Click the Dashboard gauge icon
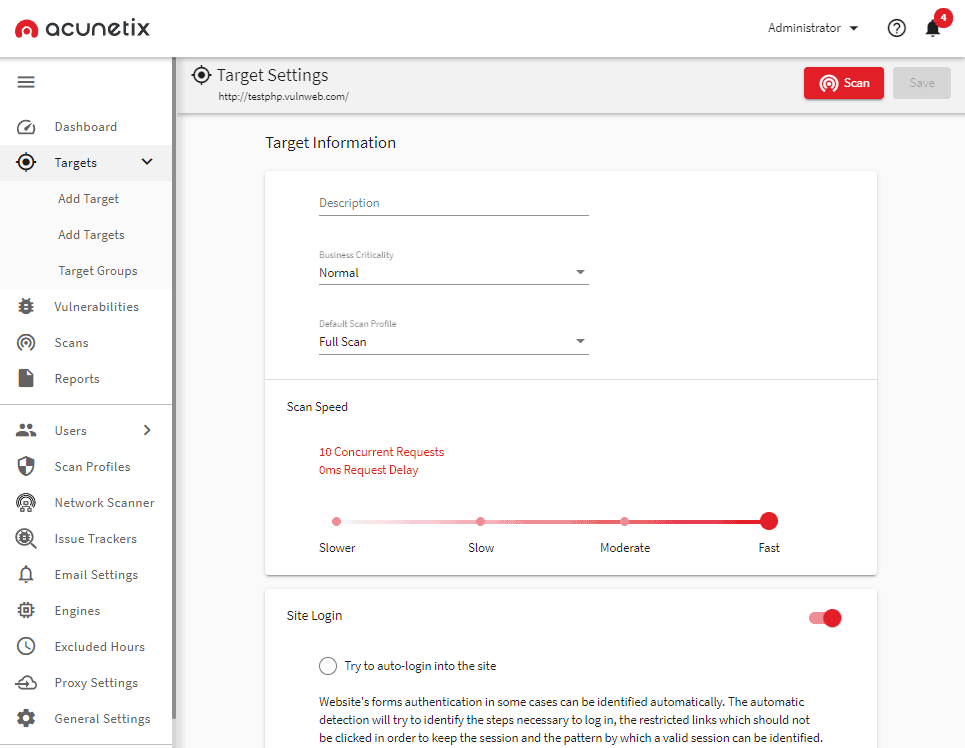This screenshot has width=965, height=748. 26,127
